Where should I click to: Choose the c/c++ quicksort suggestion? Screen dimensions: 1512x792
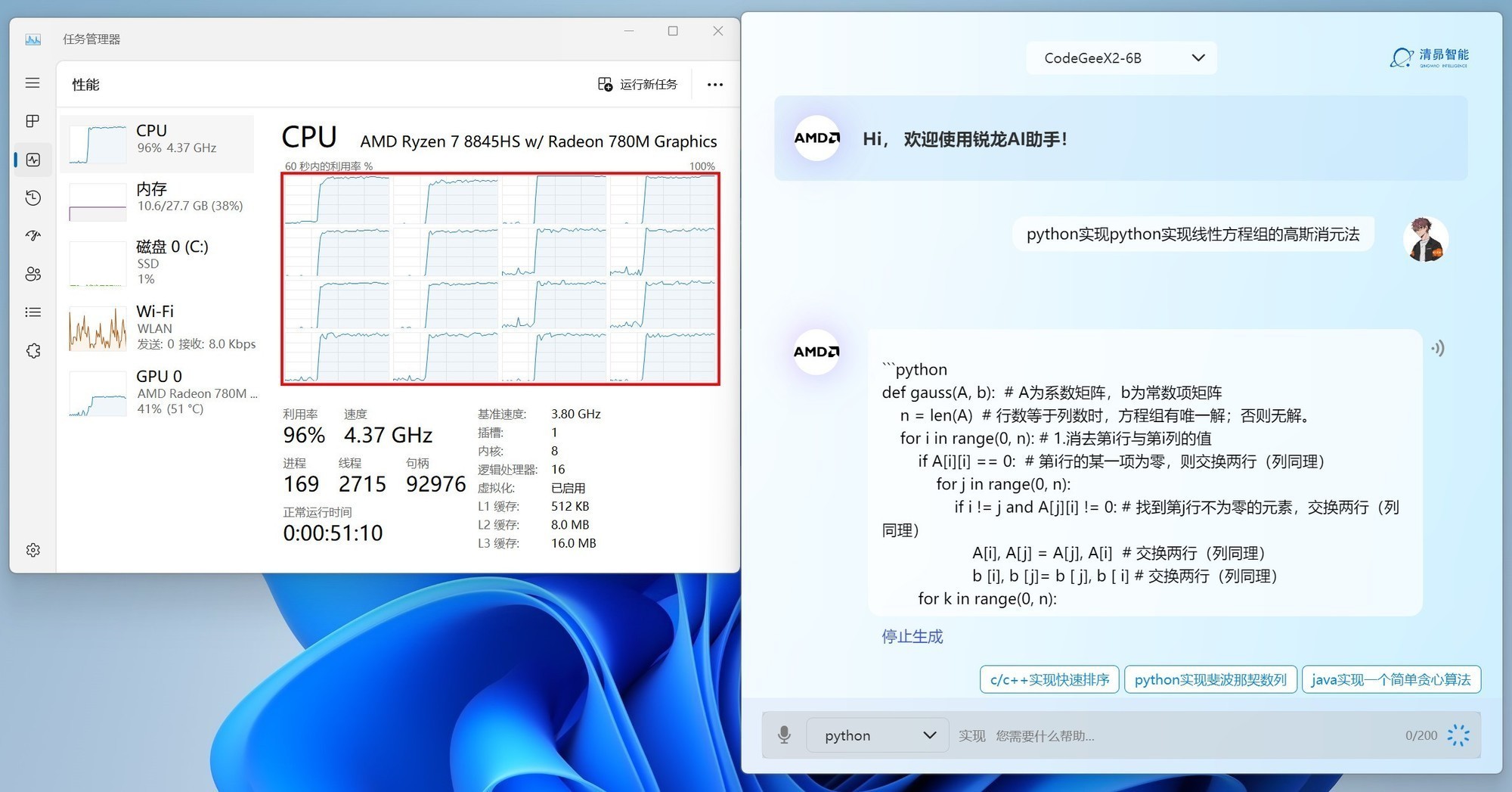tap(1049, 679)
